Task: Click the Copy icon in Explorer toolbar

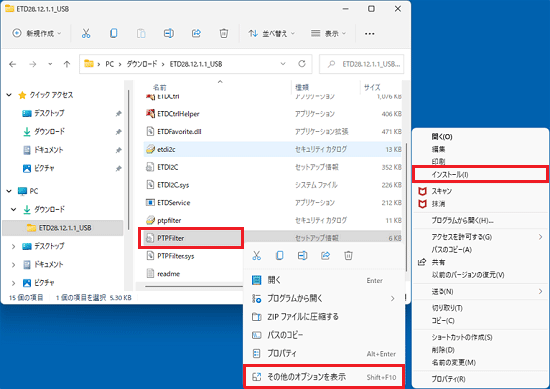Action: [x=113, y=33]
